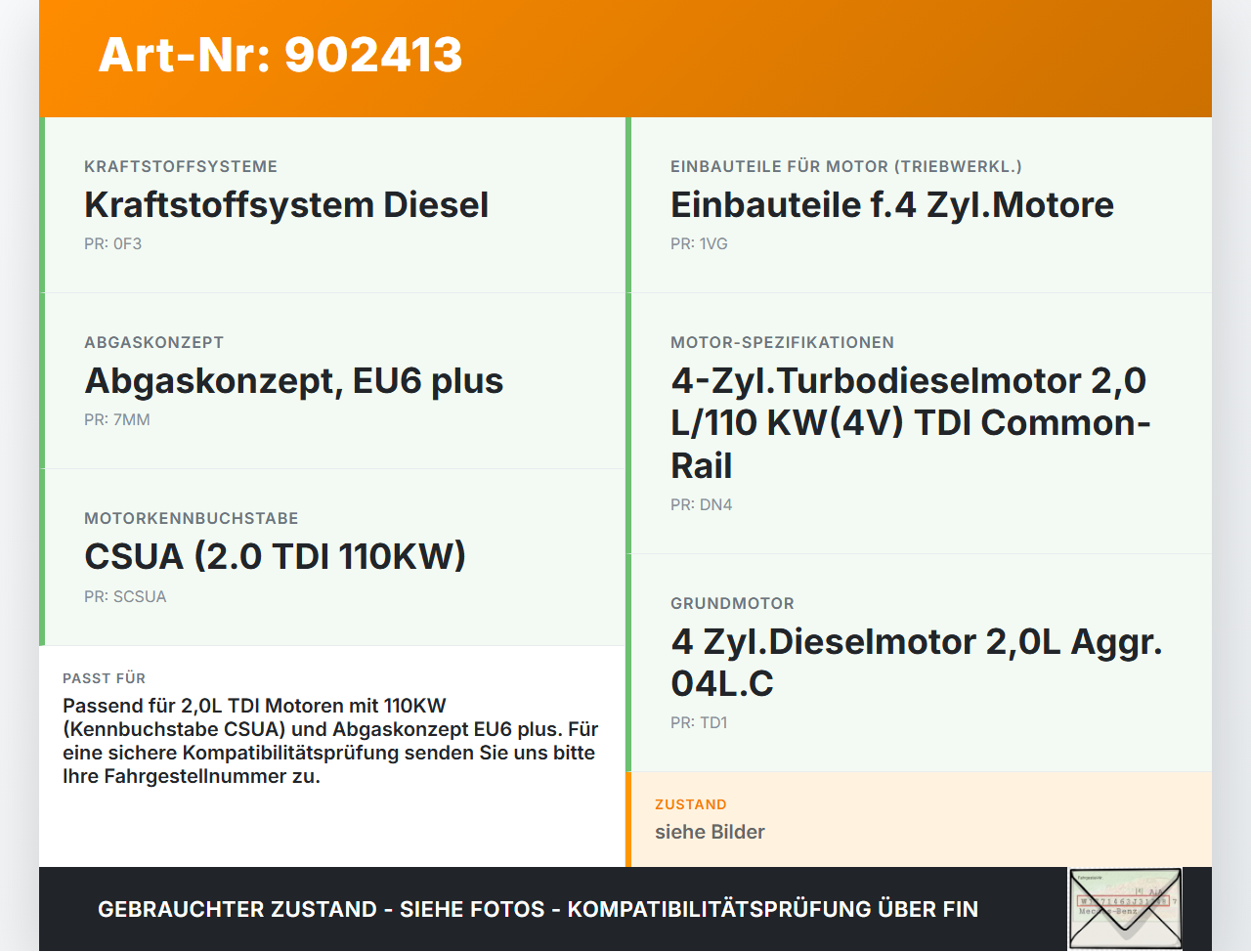Select Einbauteile f.4 Zyl.Motore title
Viewport: 1251px width, 952px height.
click(x=892, y=205)
